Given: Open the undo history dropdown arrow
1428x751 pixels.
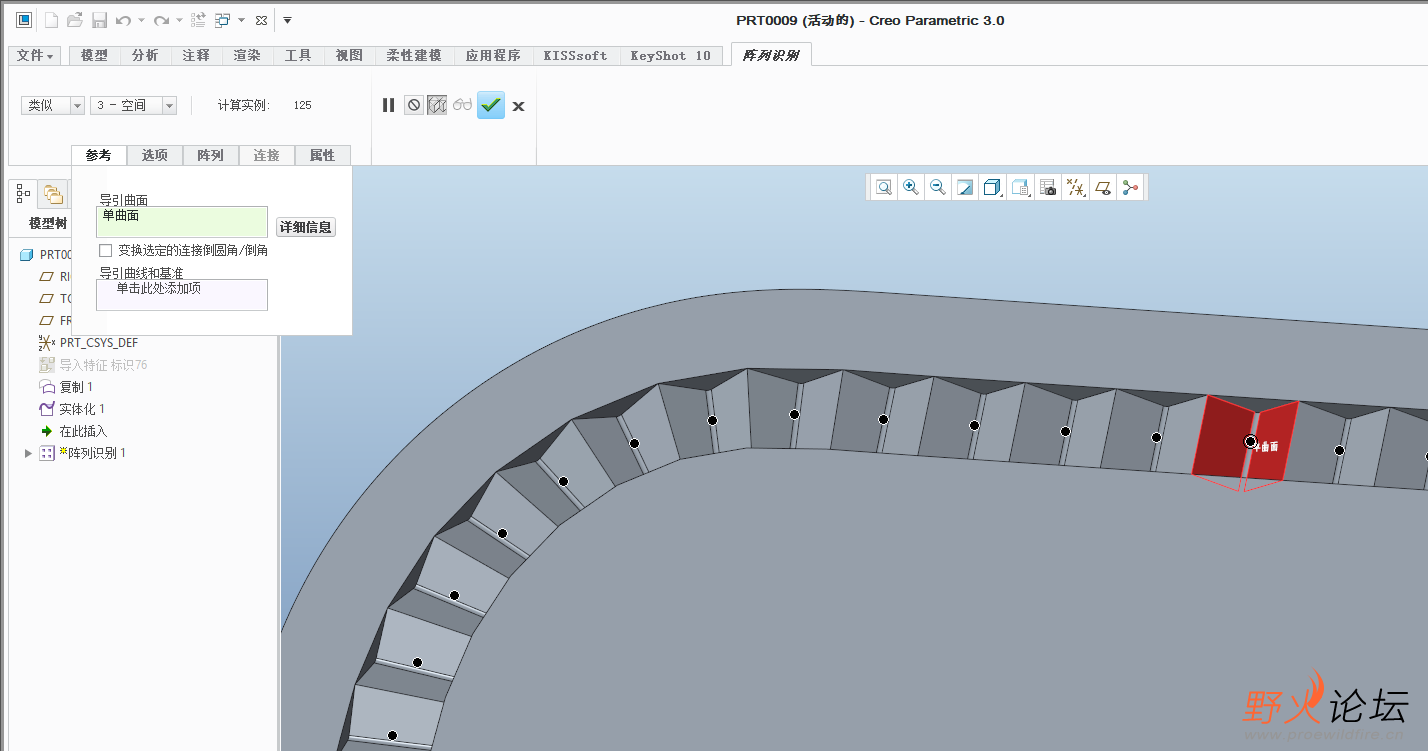Looking at the screenshot, I should 141,20.
